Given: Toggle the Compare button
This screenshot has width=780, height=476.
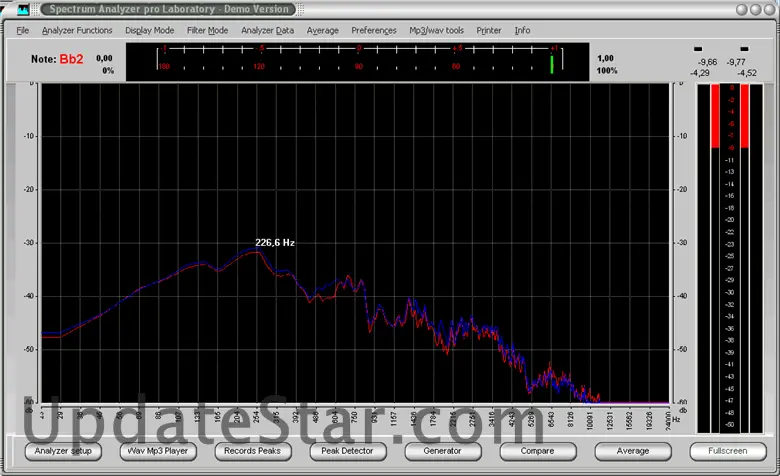Looking at the screenshot, I should click(x=537, y=451).
